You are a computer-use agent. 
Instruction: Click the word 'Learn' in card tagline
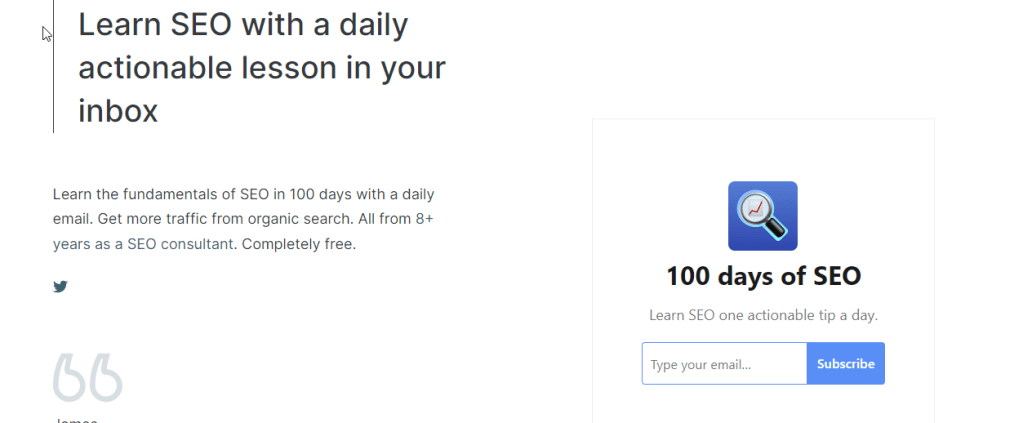(x=667, y=315)
